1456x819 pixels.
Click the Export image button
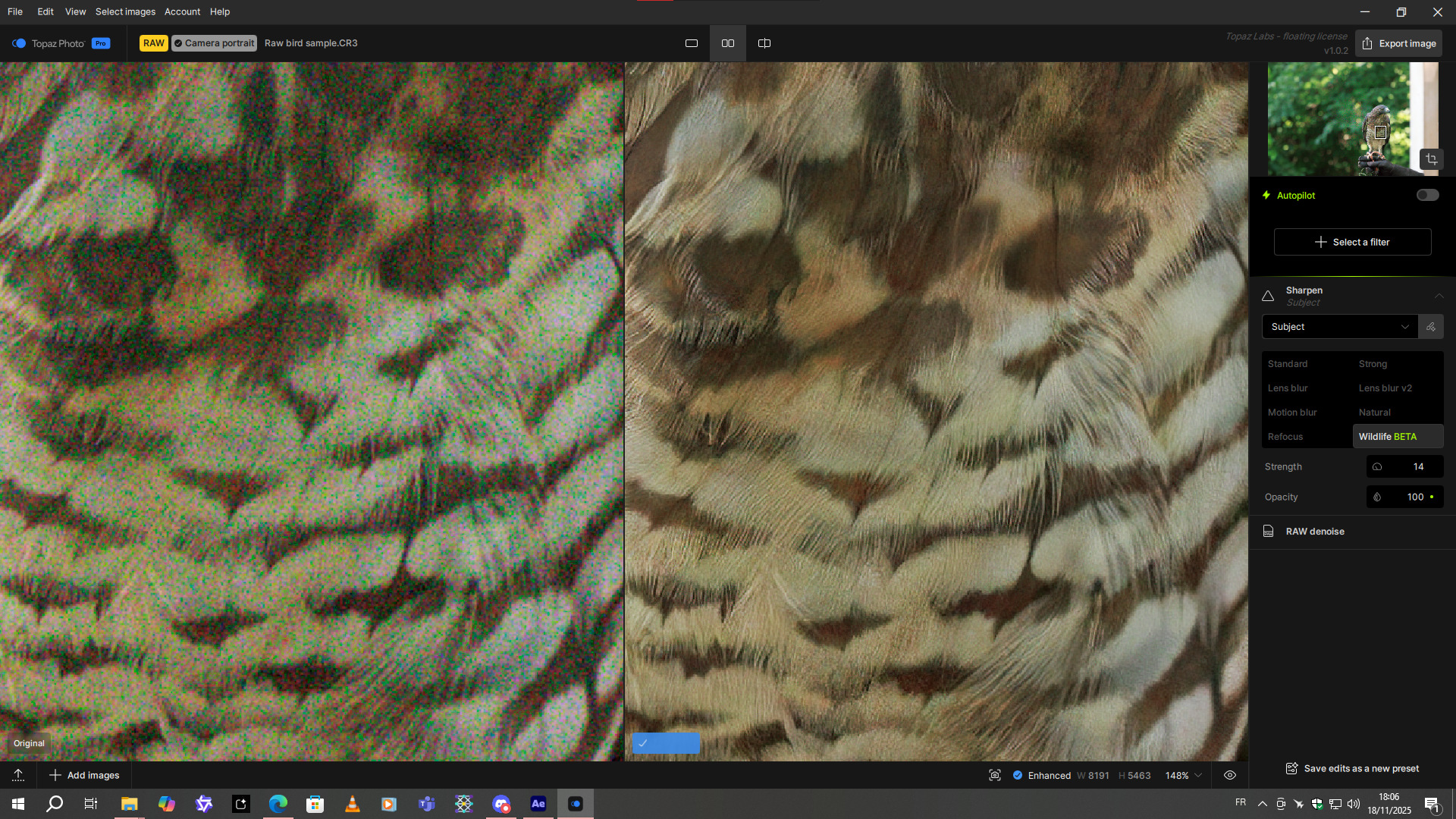[1399, 43]
